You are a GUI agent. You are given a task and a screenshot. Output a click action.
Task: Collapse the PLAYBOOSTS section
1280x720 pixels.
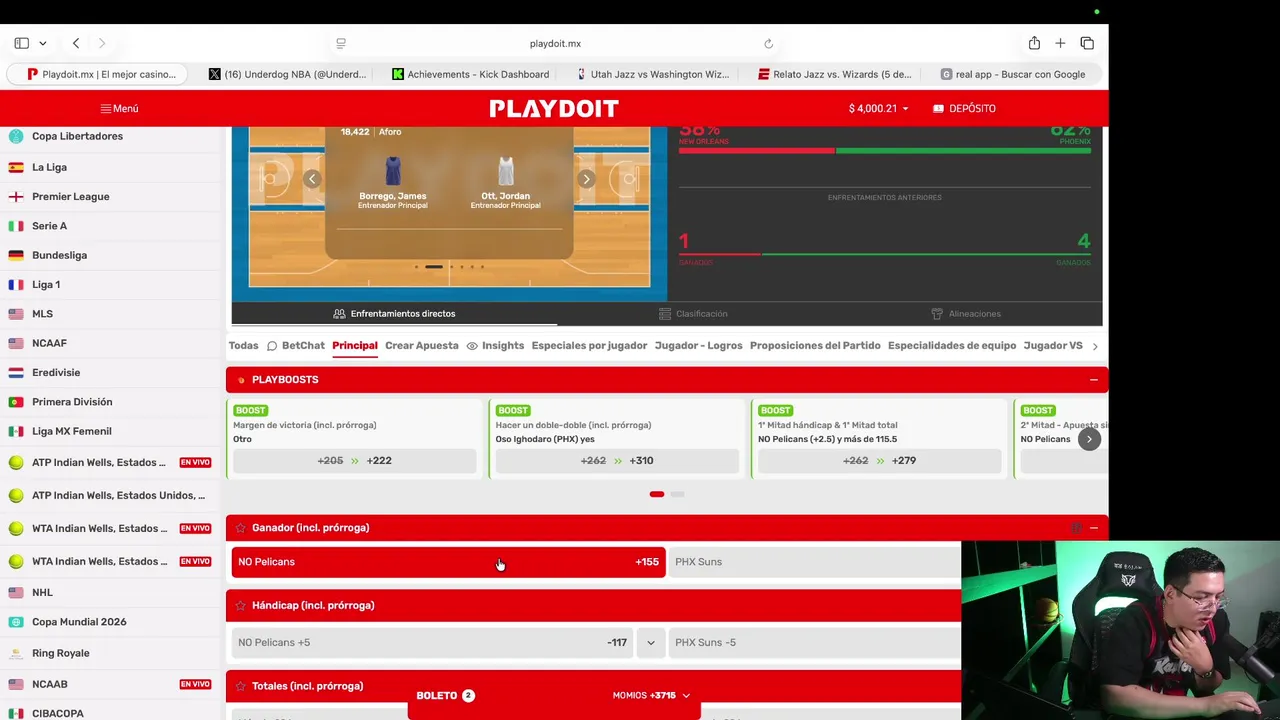click(x=1093, y=380)
